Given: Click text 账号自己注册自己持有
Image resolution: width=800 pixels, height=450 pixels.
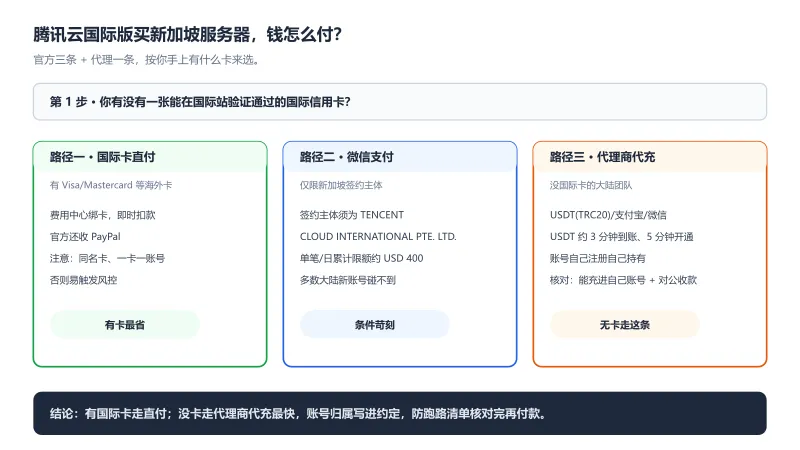Looking at the screenshot, I should (x=597, y=258).
